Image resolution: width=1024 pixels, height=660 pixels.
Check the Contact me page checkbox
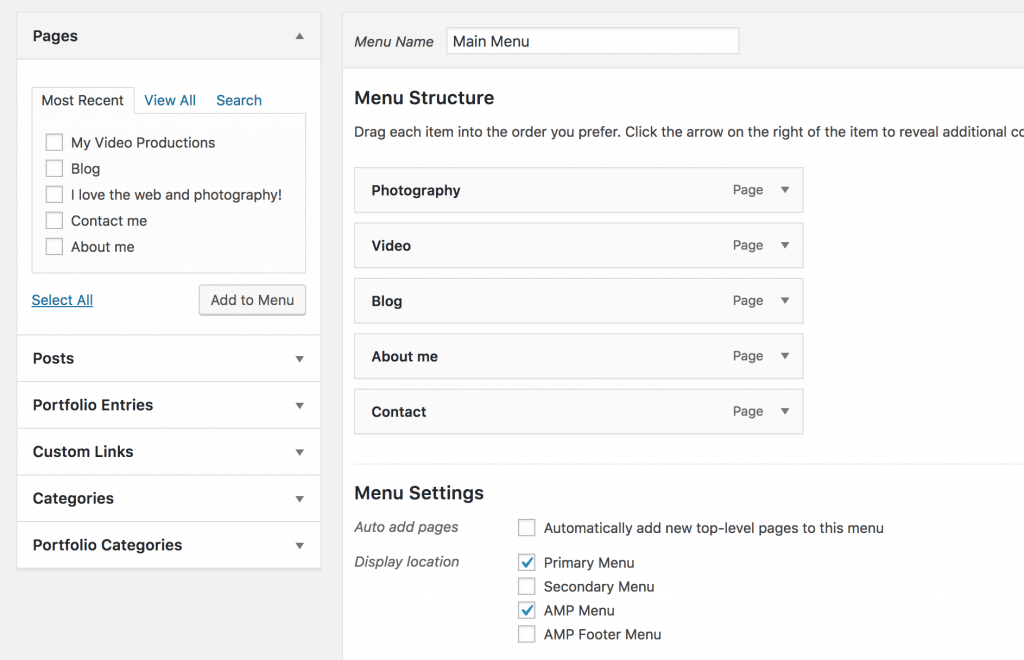(x=54, y=221)
